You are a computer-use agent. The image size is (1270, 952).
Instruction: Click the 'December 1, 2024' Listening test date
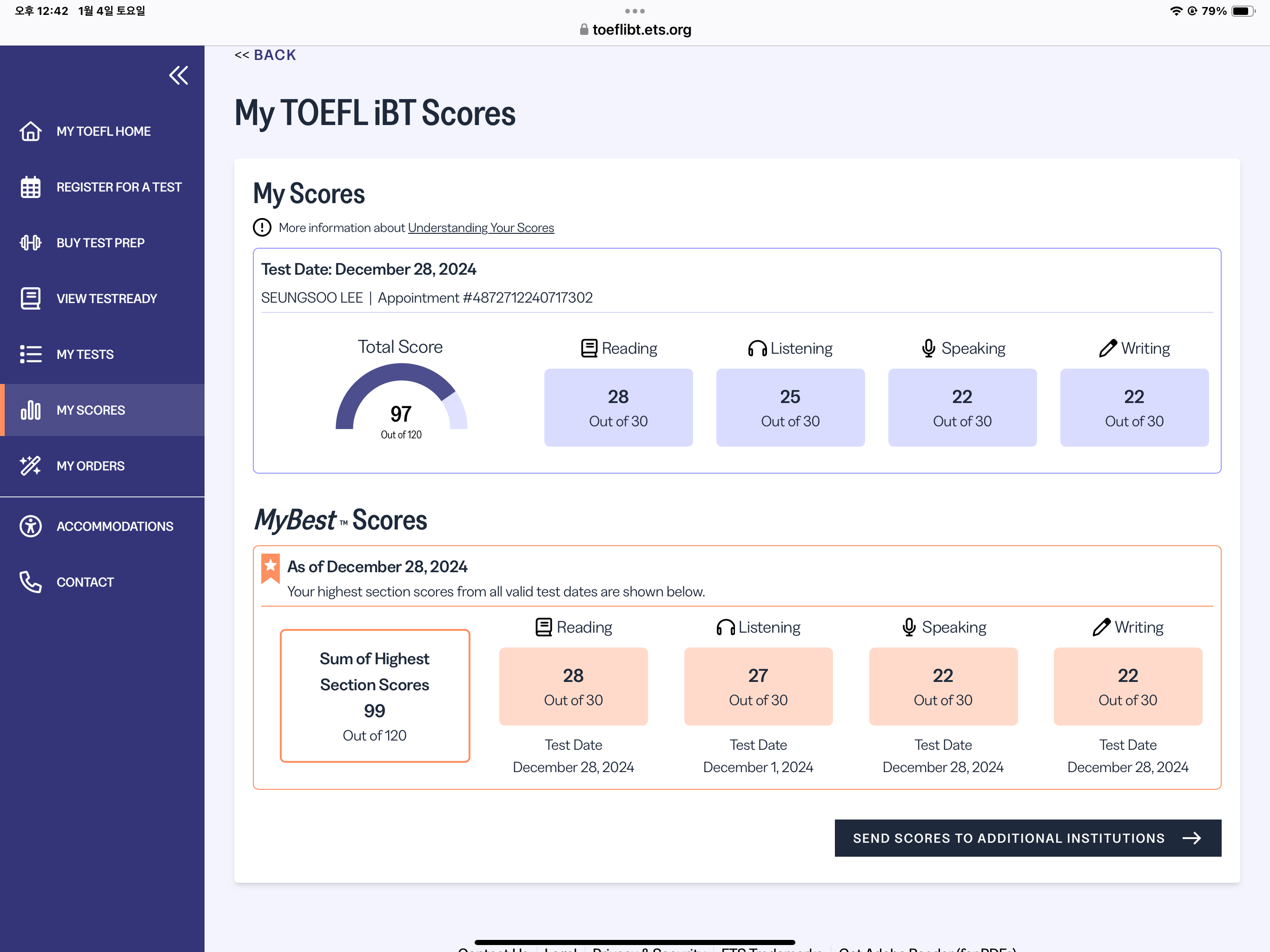pyautogui.click(x=758, y=767)
